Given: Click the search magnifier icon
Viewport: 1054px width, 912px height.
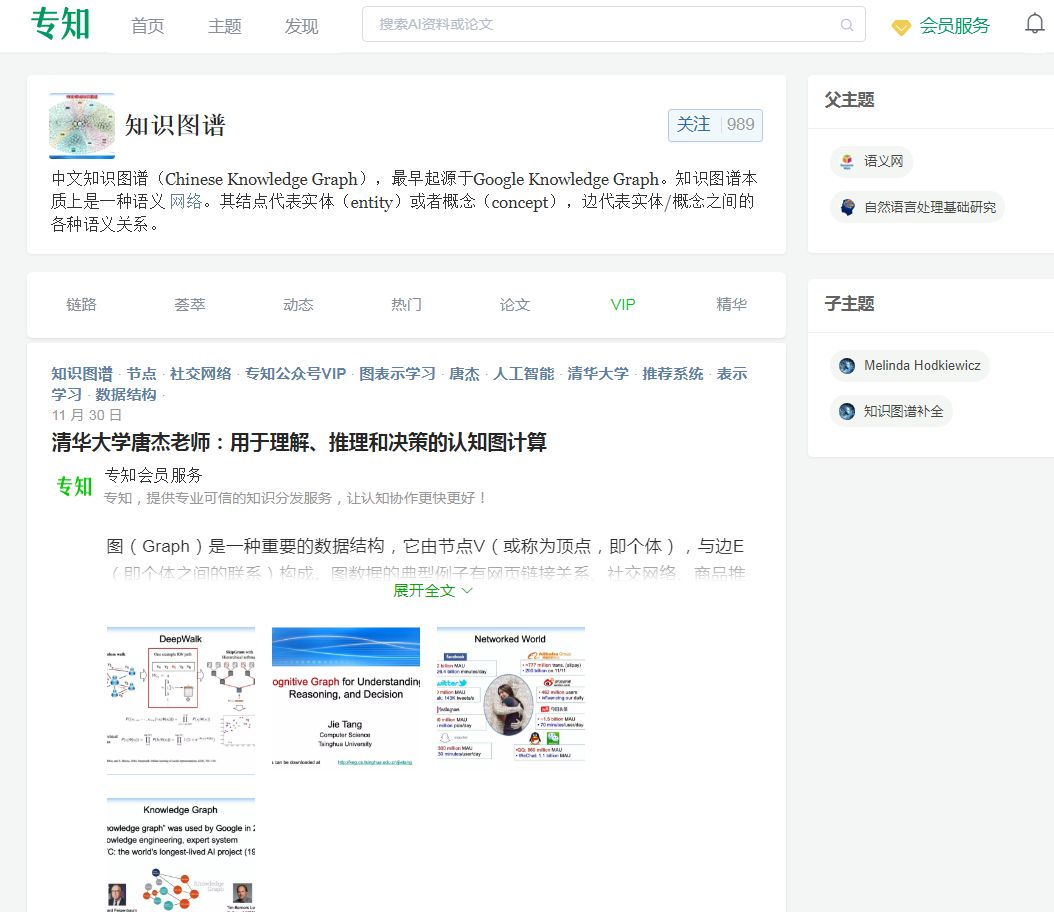Looking at the screenshot, I should pos(846,25).
